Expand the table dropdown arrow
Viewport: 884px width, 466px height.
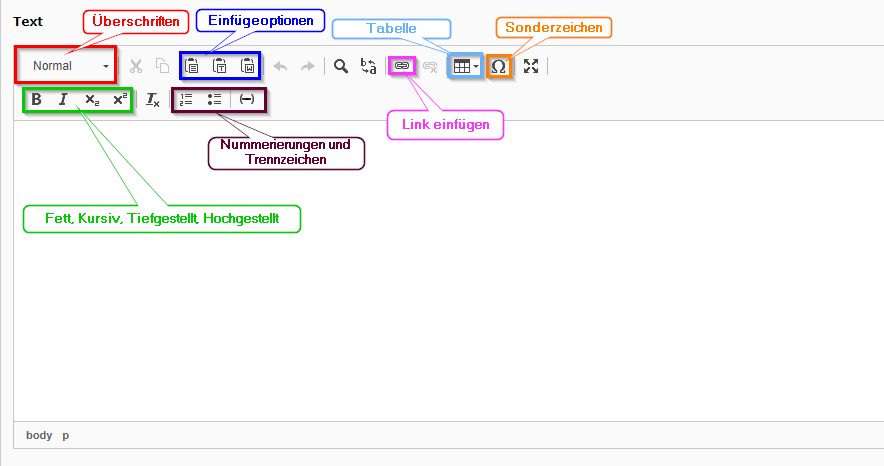(x=476, y=66)
